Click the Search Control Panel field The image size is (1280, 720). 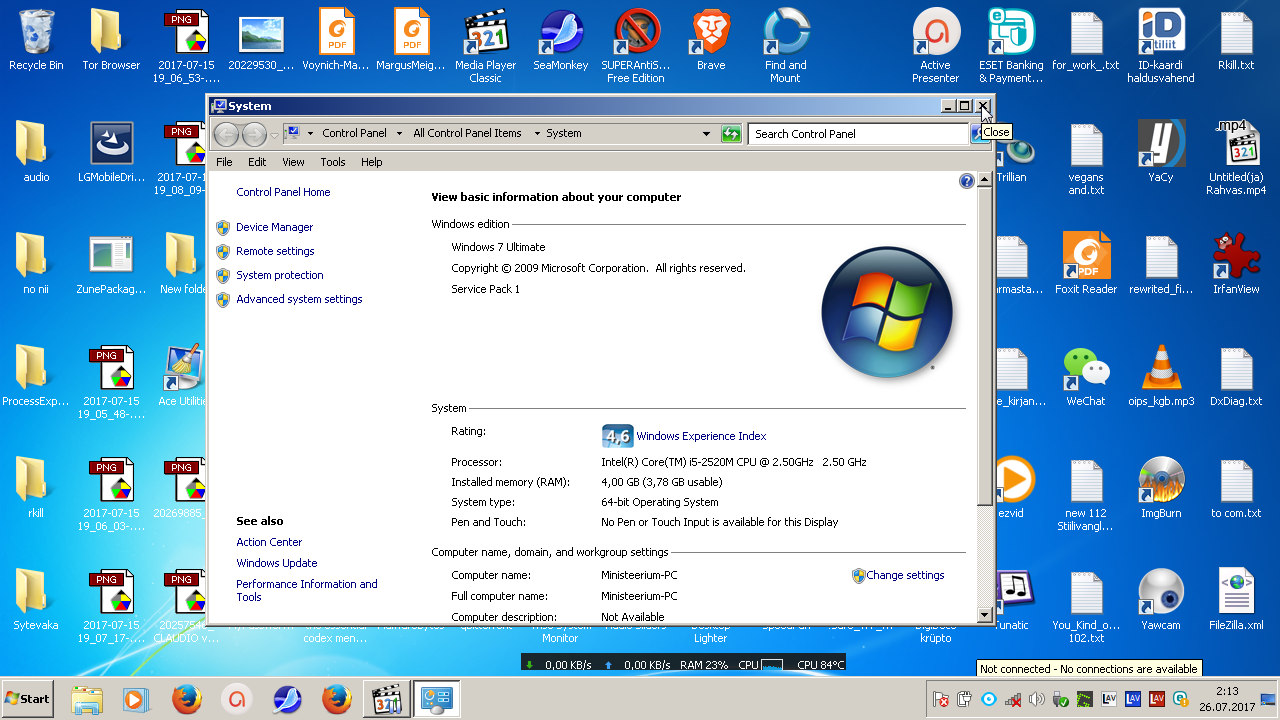point(857,134)
